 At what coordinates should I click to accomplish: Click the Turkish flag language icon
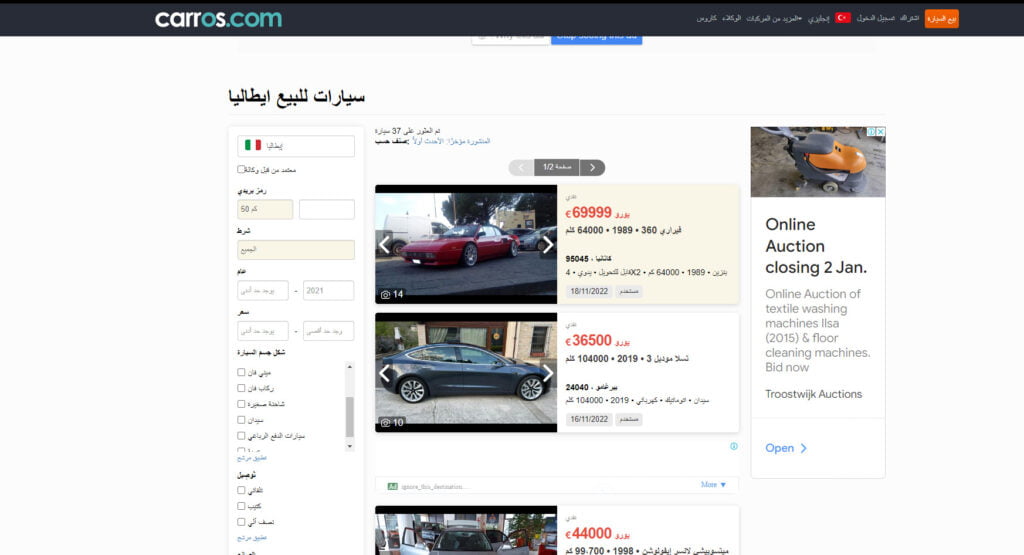[843, 18]
